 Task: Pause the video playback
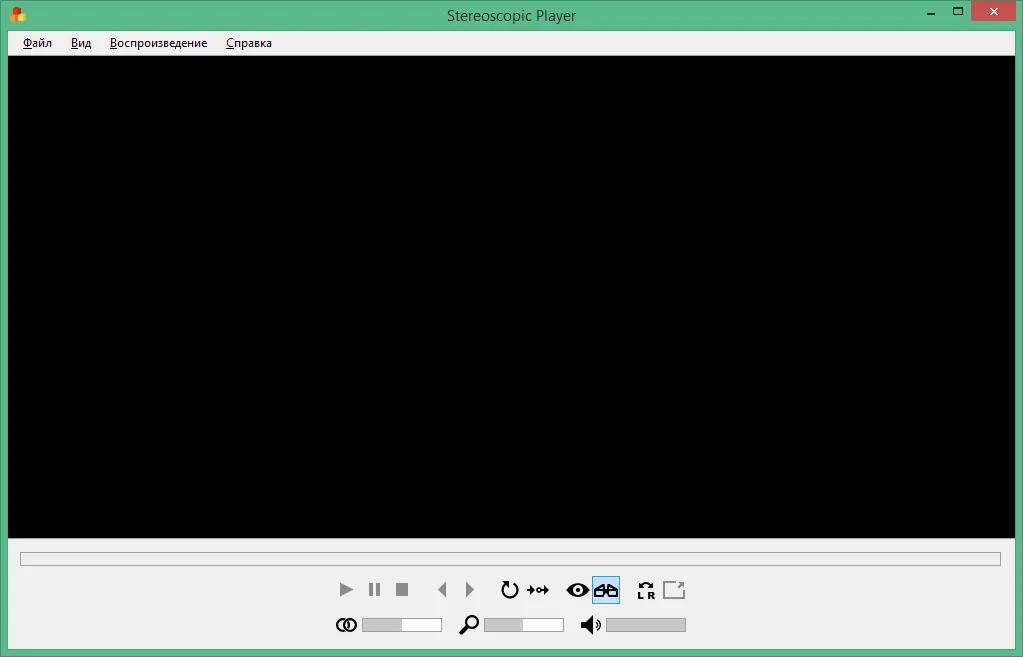pos(374,590)
